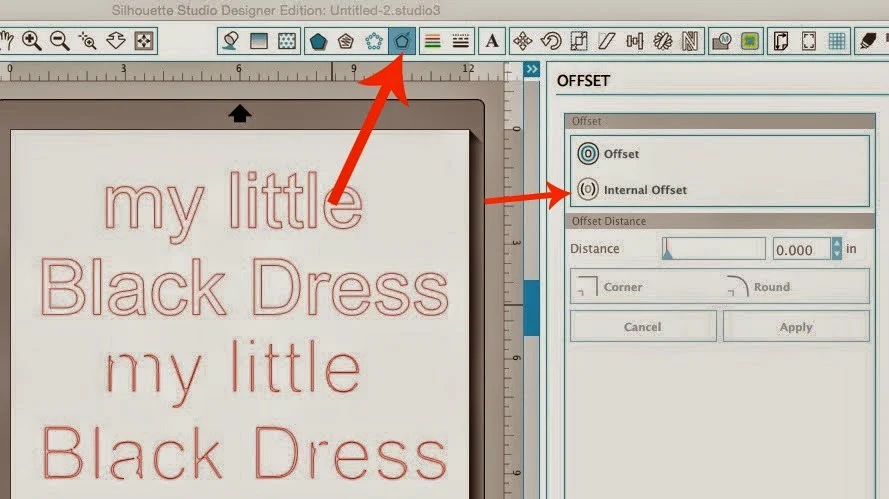Open the dotted pentagon Rhinestone icon
Image resolution: width=889 pixels, height=499 pixels.
(374, 41)
